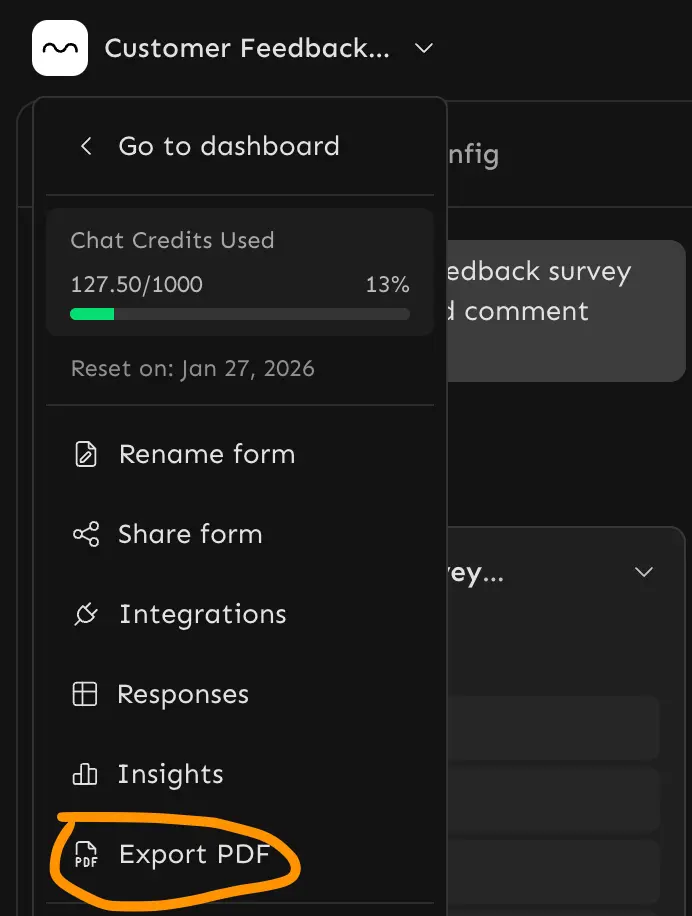The height and width of the screenshot is (916, 692).
Task: Select the Share form network icon
Action: click(87, 534)
